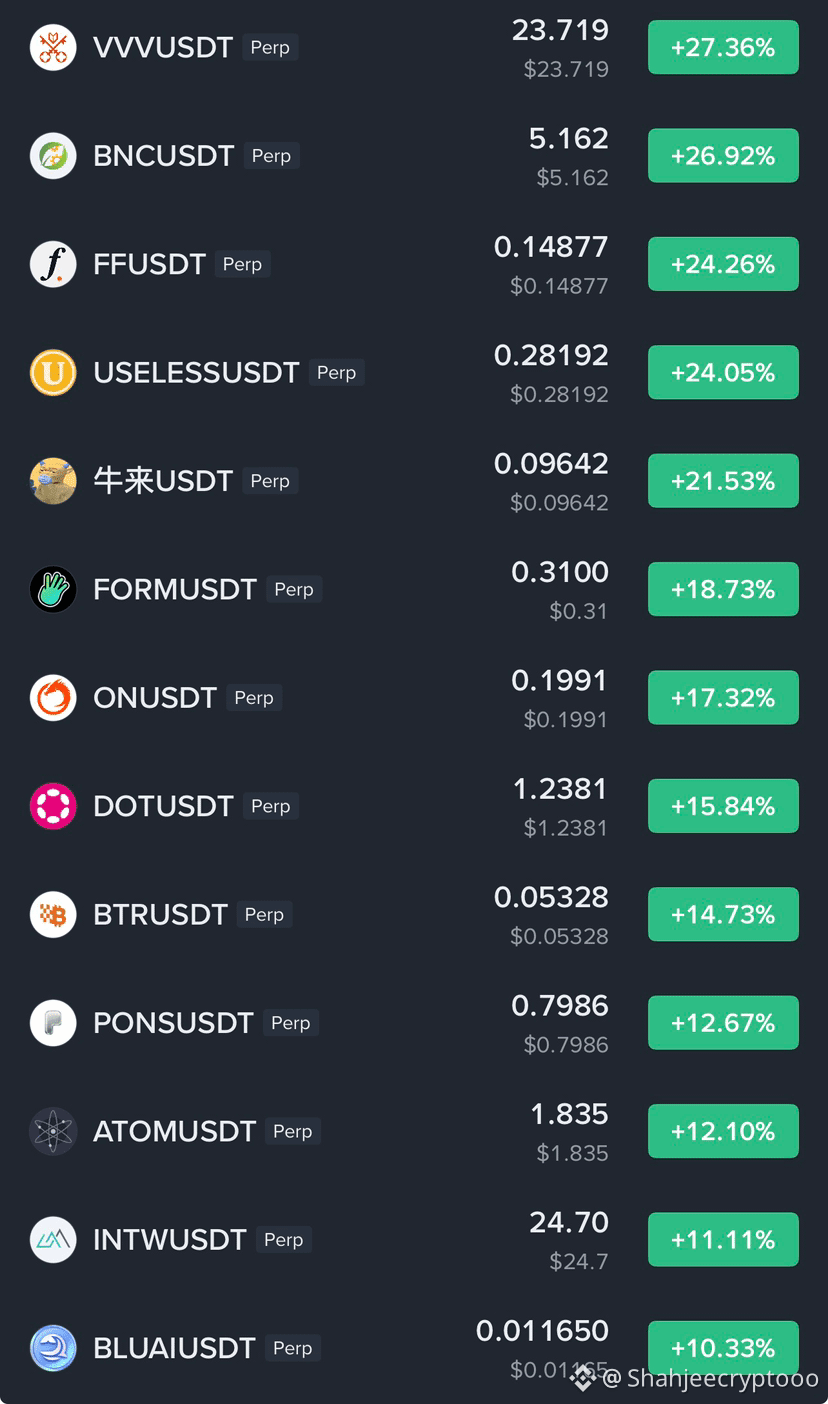This screenshot has width=828, height=1404.
Task: Click the PONSUSDT coin icon
Action: pos(53,1023)
